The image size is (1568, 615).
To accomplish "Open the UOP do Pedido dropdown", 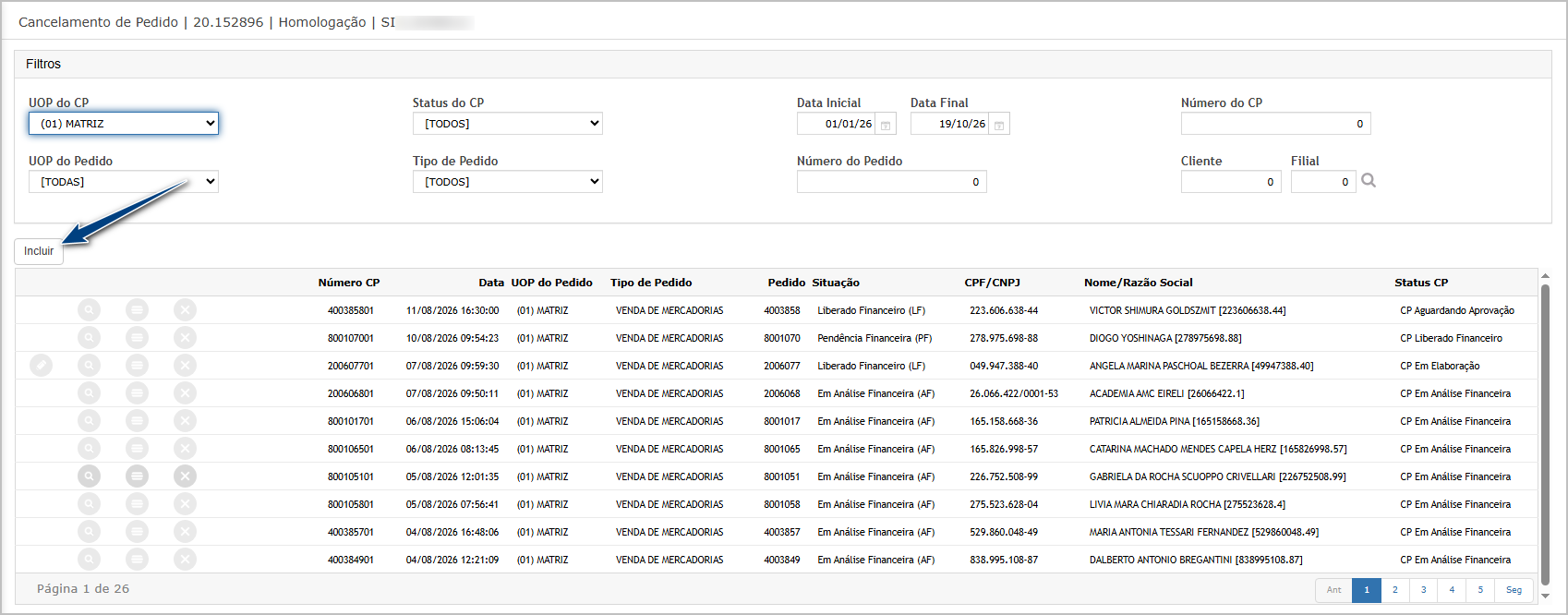I will click(x=124, y=182).
